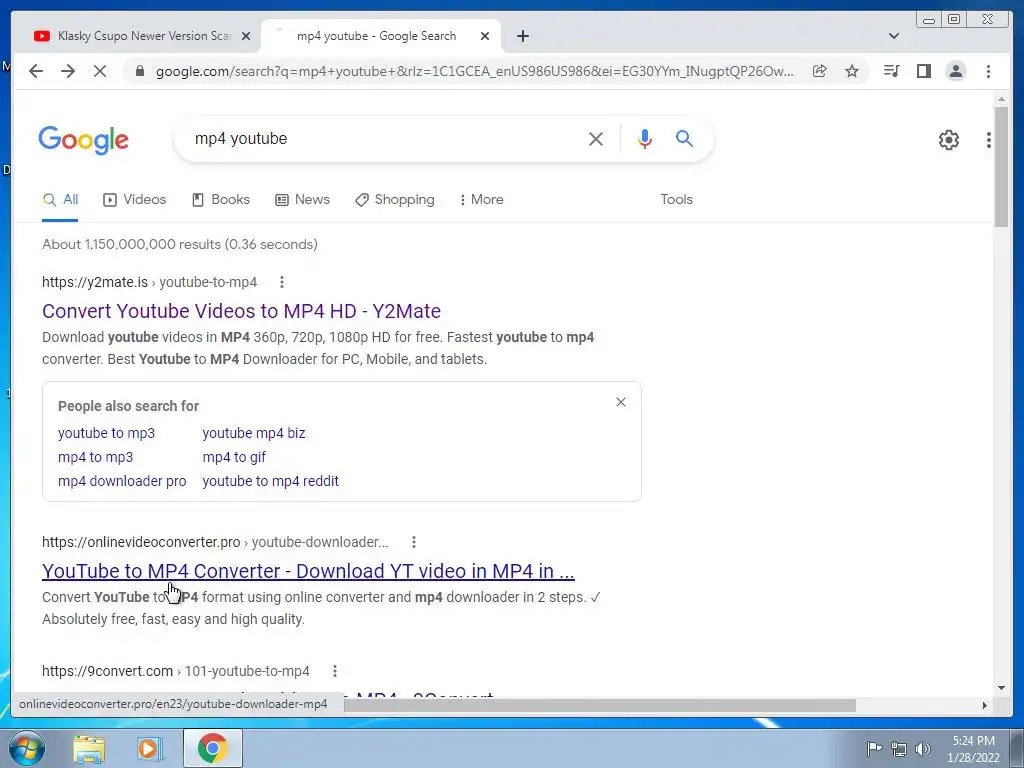This screenshot has width=1024, height=768.
Task: Open Chrome three-dot menu
Action: click(988, 71)
